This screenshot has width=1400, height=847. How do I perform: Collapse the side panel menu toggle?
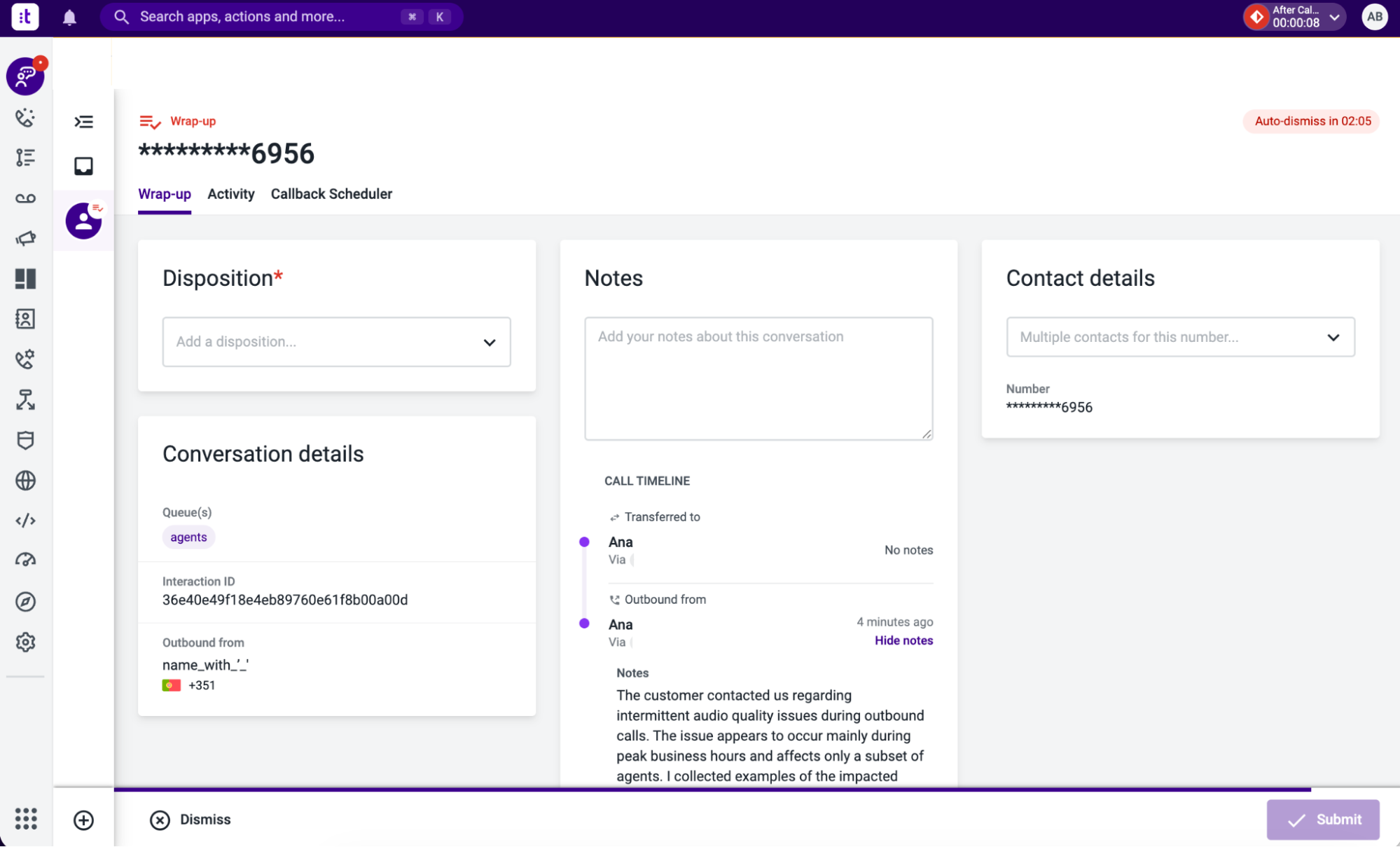[83, 122]
